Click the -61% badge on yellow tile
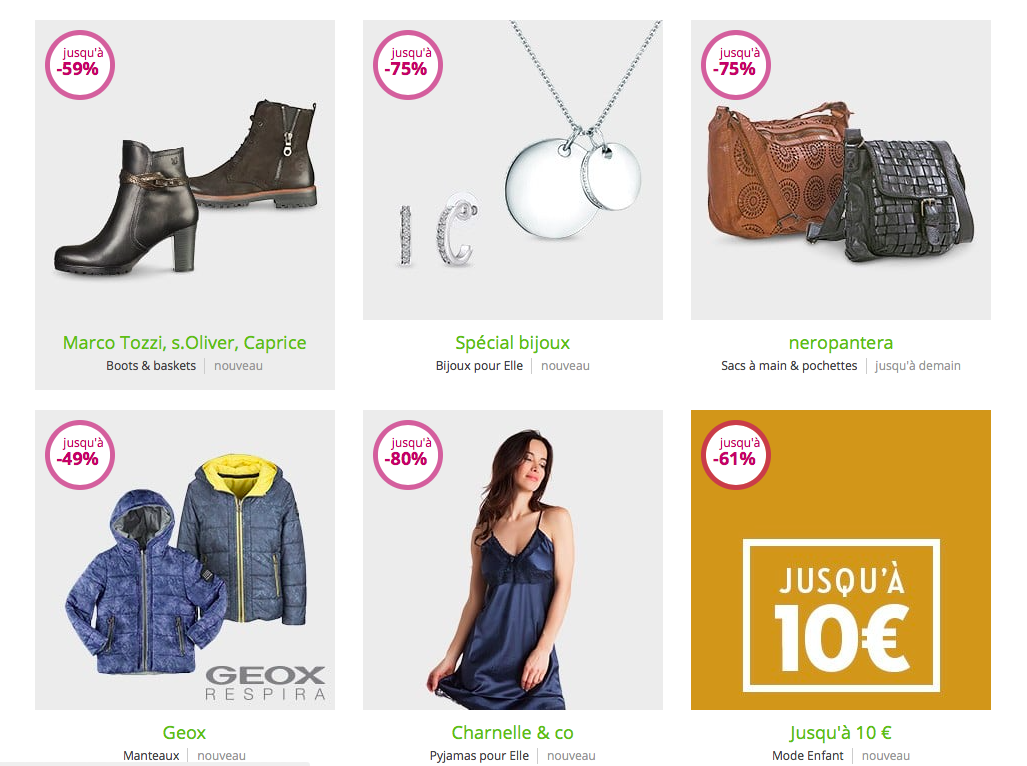This screenshot has width=1027, height=766. pyautogui.click(x=736, y=455)
